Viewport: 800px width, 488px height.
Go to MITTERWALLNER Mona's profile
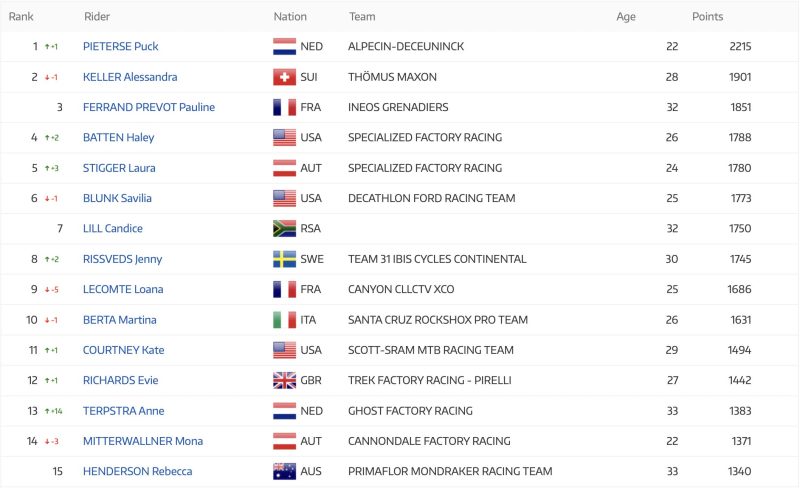143,441
